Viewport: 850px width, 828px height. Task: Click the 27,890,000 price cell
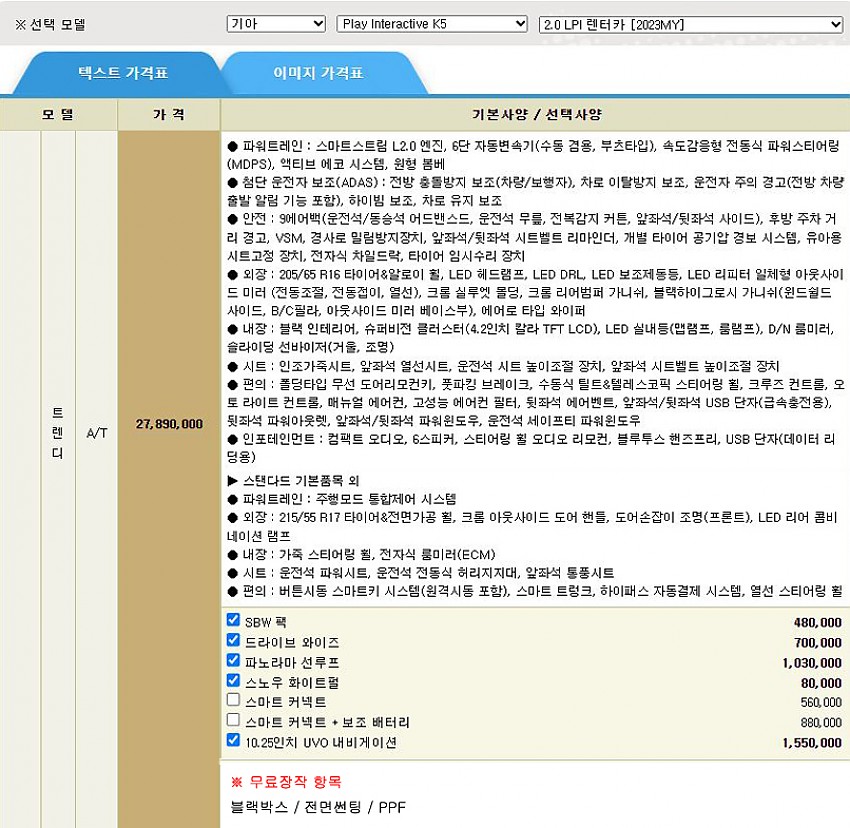tap(169, 424)
